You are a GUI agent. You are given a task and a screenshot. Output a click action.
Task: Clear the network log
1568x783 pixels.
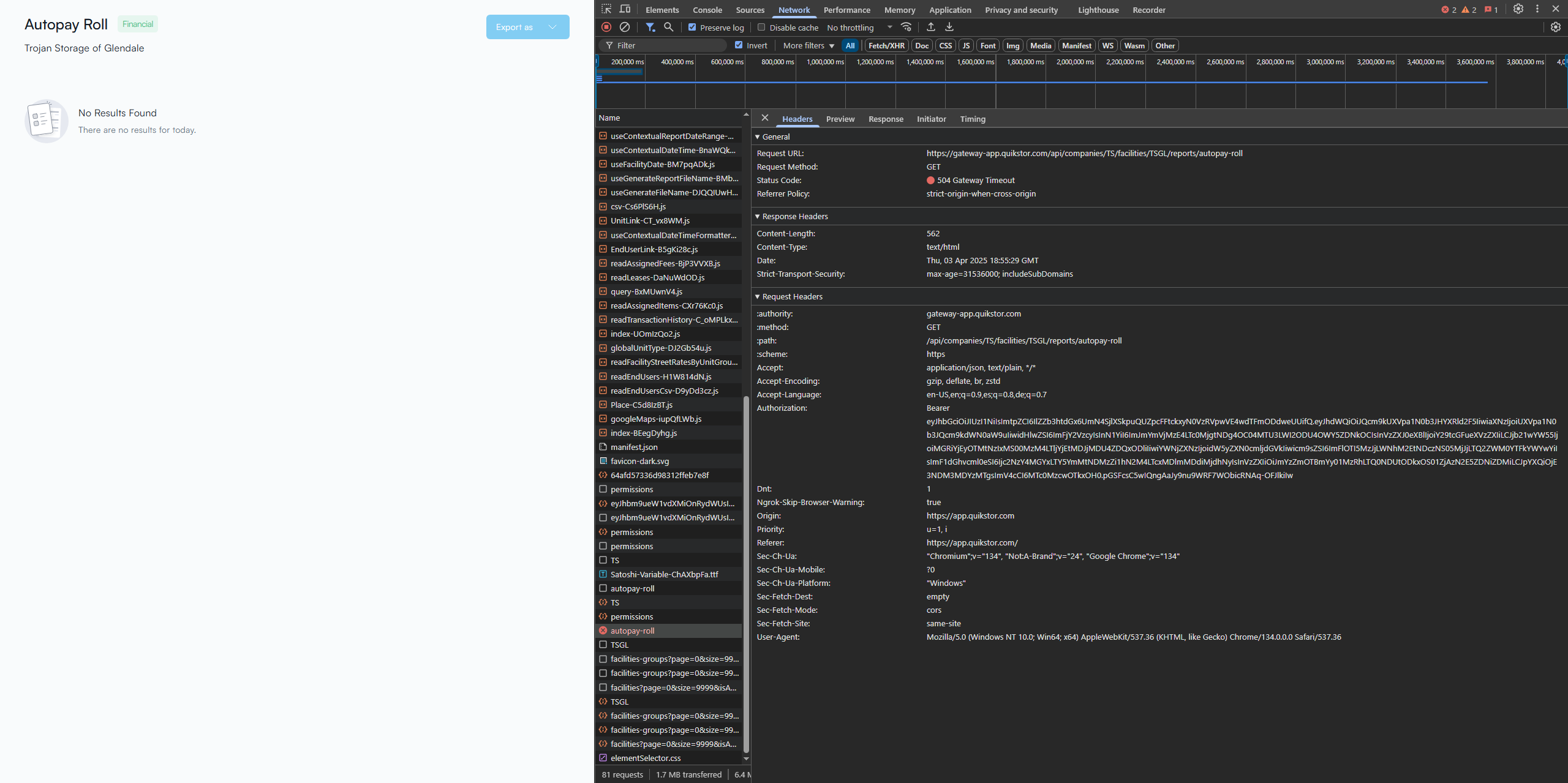[625, 27]
